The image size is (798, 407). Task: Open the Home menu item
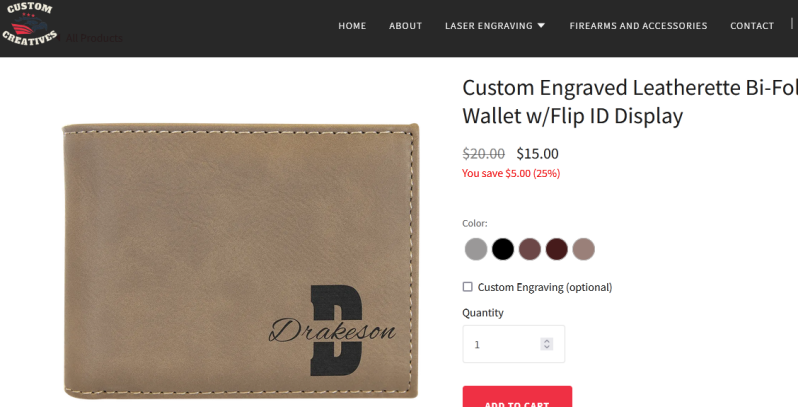pyautogui.click(x=352, y=25)
